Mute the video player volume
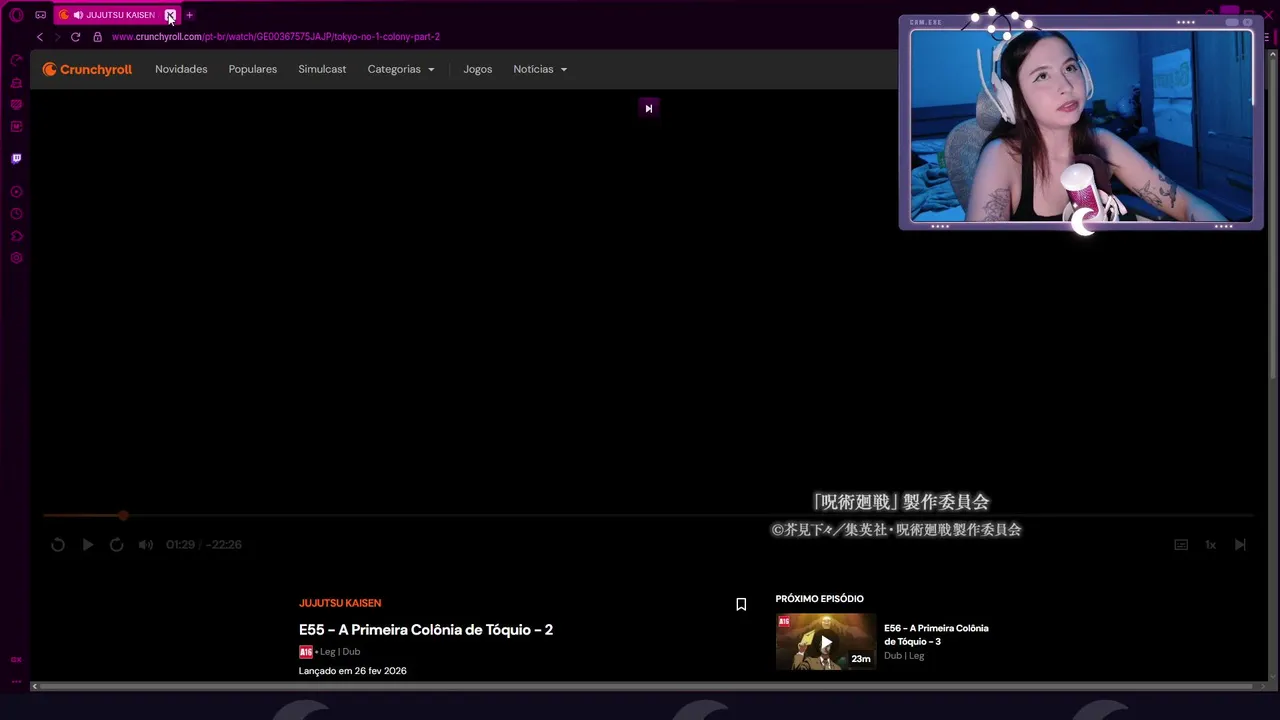Image resolution: width=1280 pixels, height=720 pixels. coord(146,545)
